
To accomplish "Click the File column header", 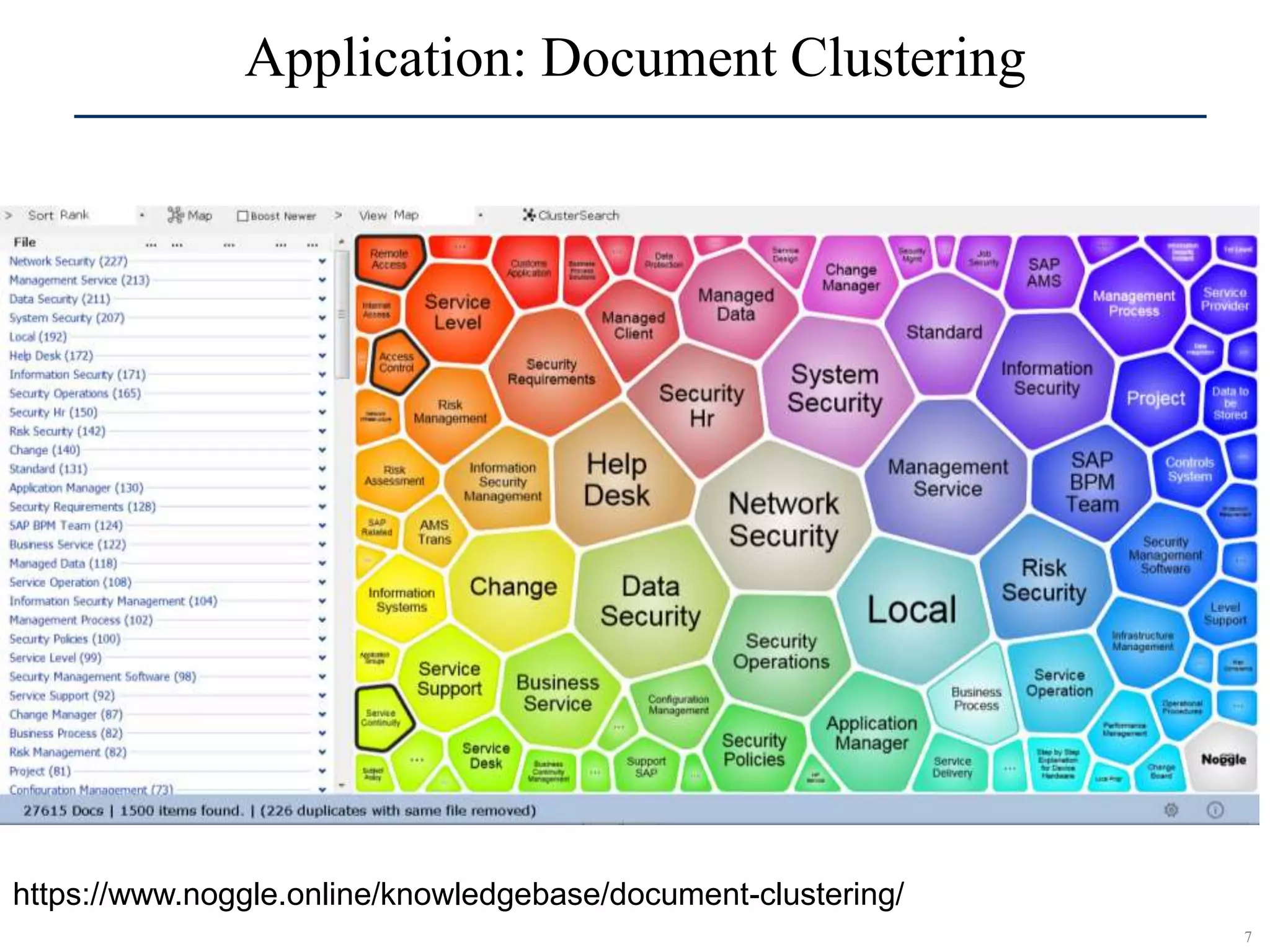I will (25, 242).
